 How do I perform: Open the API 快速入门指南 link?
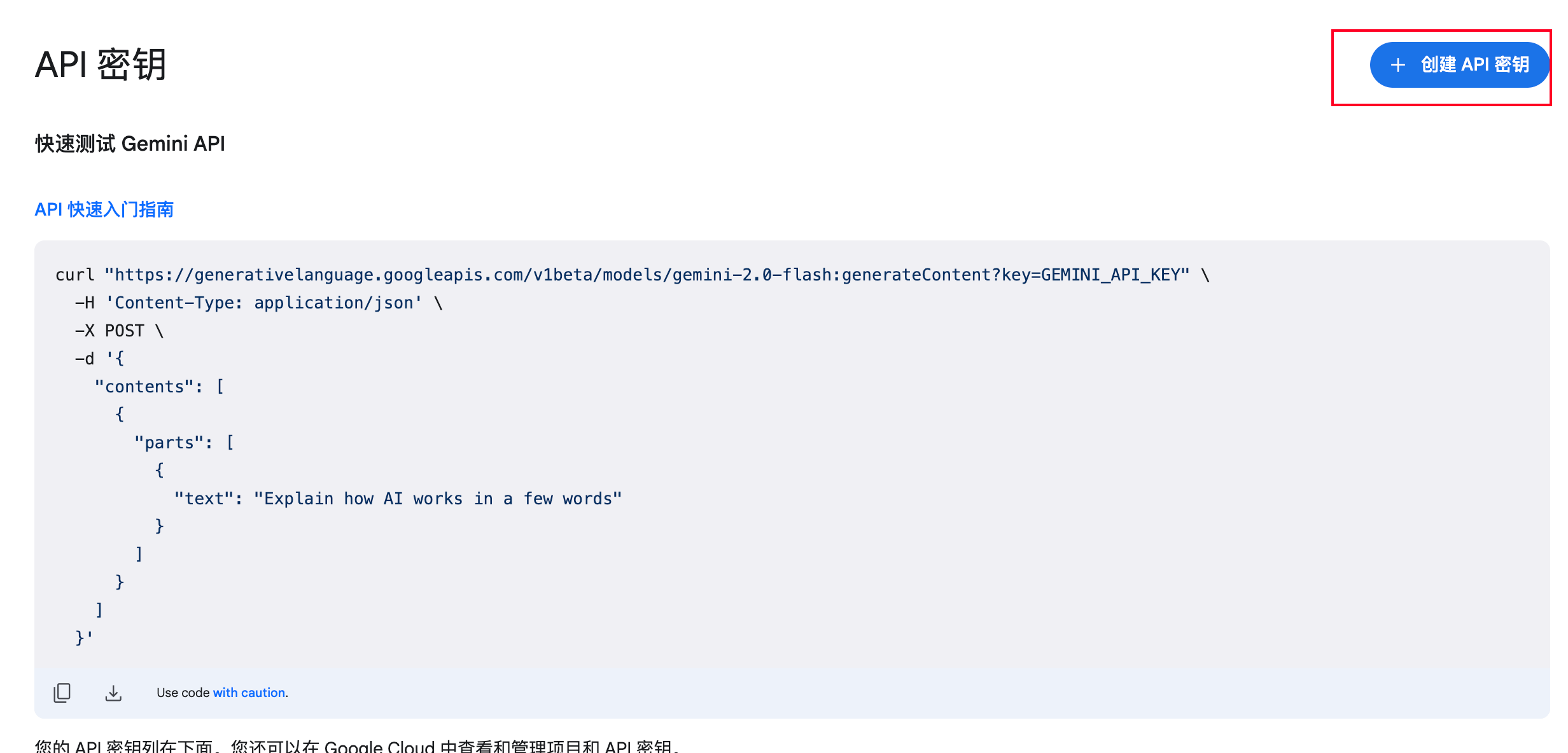[x=104, y=209]
